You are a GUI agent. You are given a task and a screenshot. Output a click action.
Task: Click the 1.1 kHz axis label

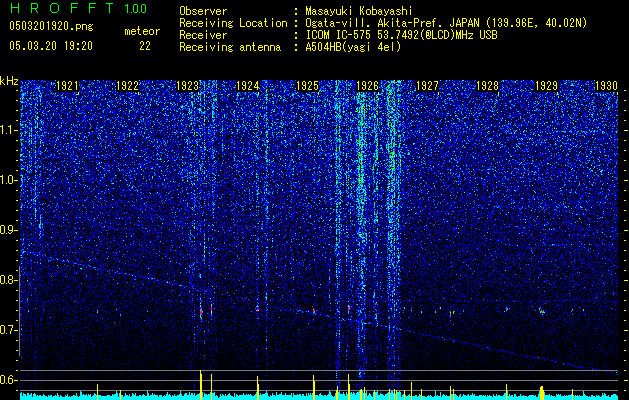(9, 130)
